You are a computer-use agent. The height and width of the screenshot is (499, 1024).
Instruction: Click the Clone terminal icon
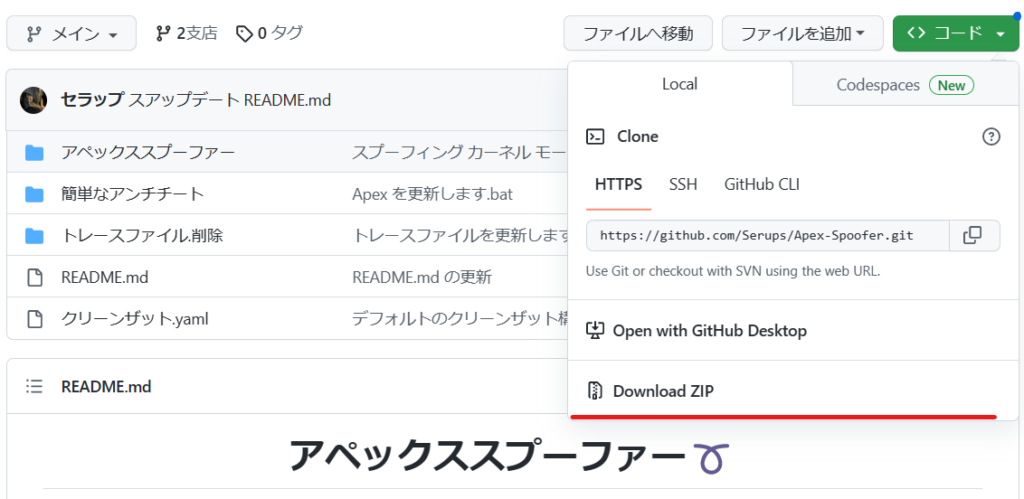(x=596, y=137)
